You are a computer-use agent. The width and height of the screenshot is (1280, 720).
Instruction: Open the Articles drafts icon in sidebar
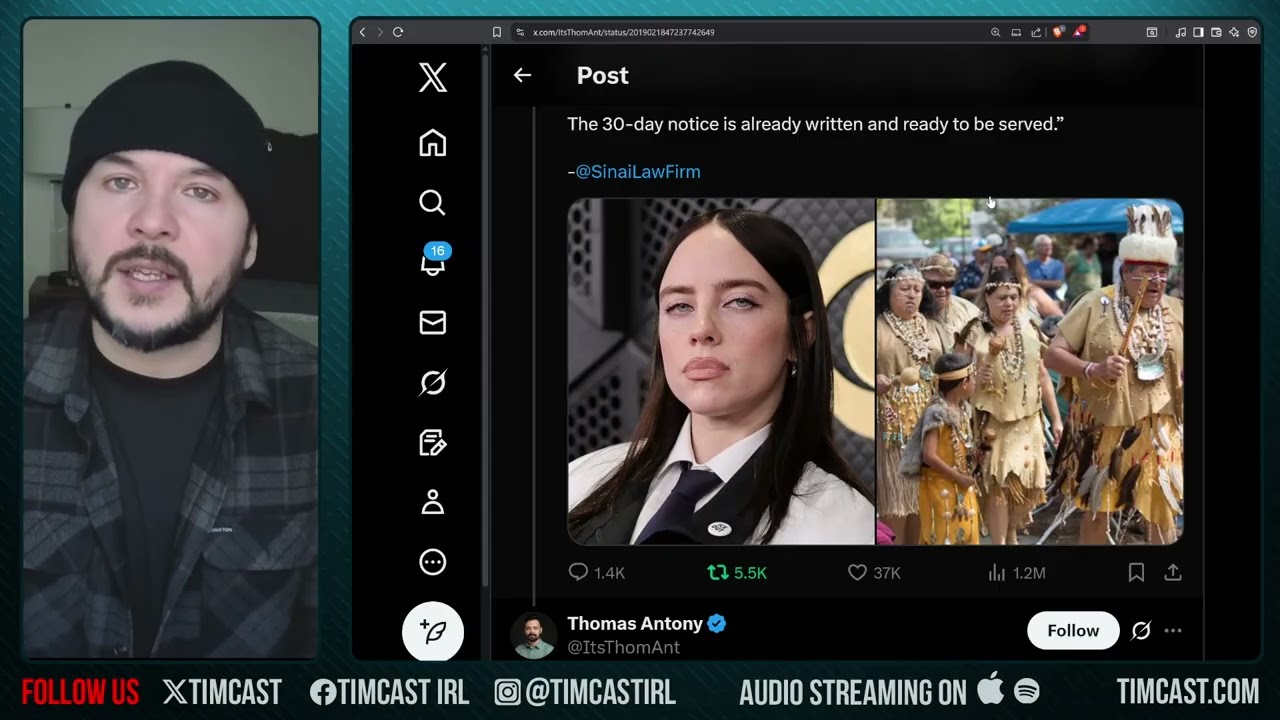(433, 442)
